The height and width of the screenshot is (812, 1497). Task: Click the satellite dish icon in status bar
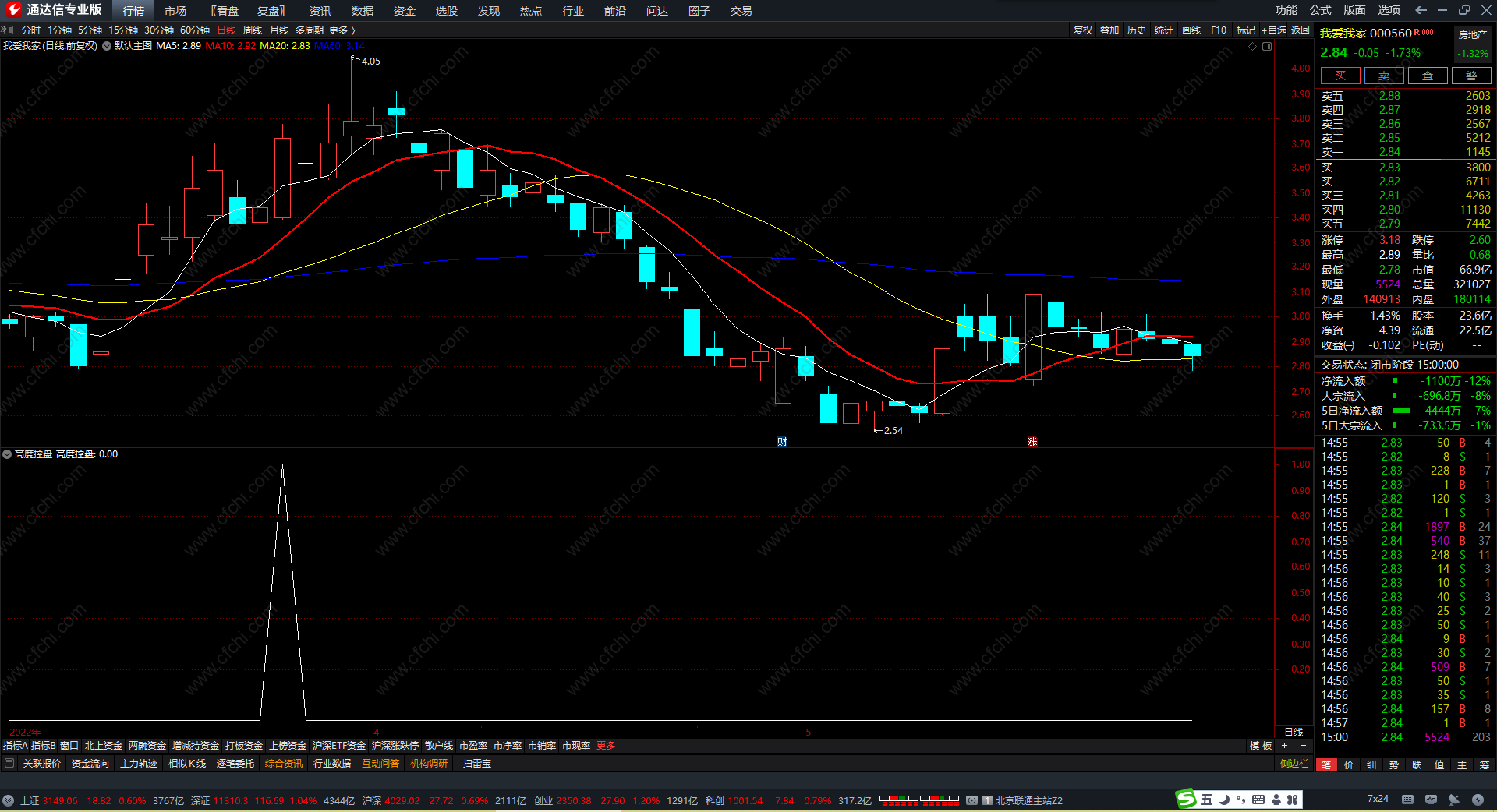[1454, 800]
